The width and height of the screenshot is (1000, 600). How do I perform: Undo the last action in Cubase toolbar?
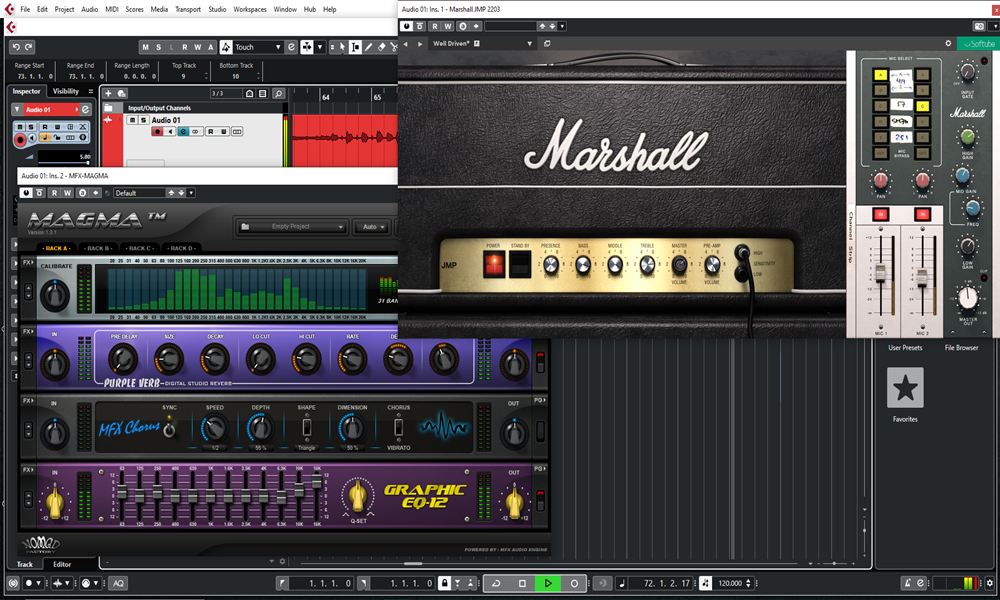point(17,47)
